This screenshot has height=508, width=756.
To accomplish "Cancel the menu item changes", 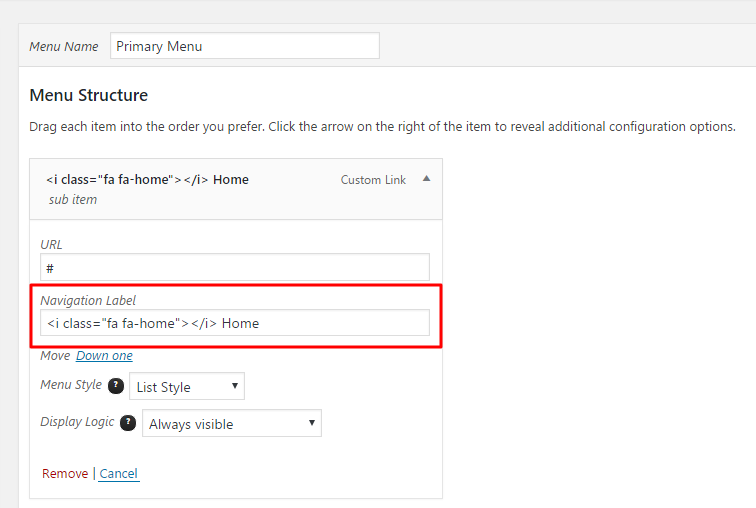I will click(119, 473).
